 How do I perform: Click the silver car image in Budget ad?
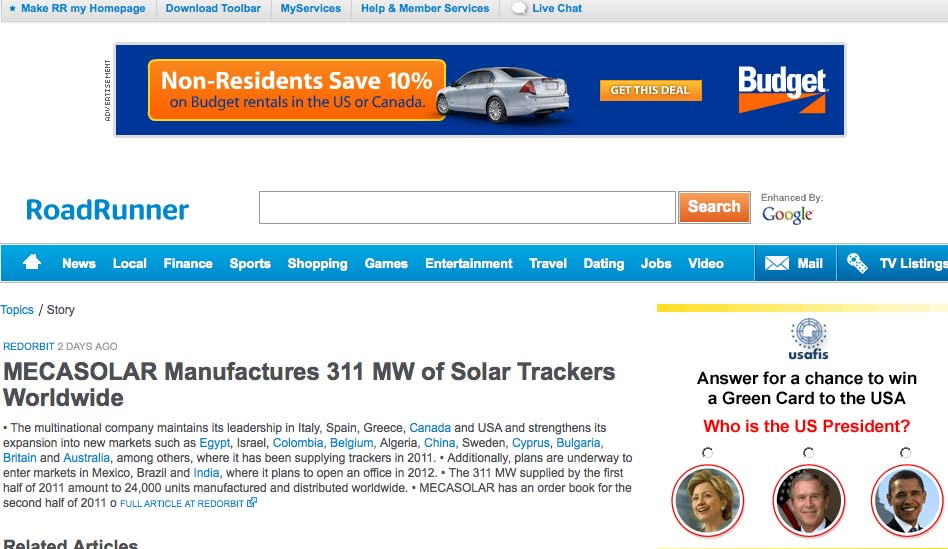tap(503, 94)
